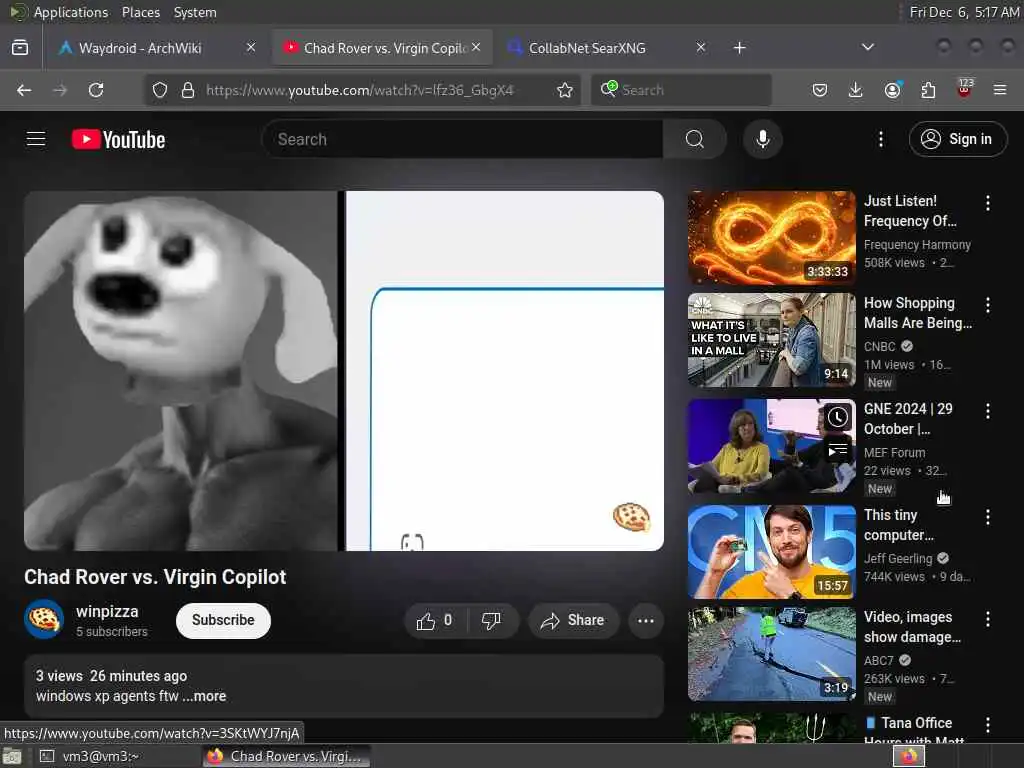Open Just Listen! Frequency Of... title
The image size is (1024, 768).
pos(910,211)
